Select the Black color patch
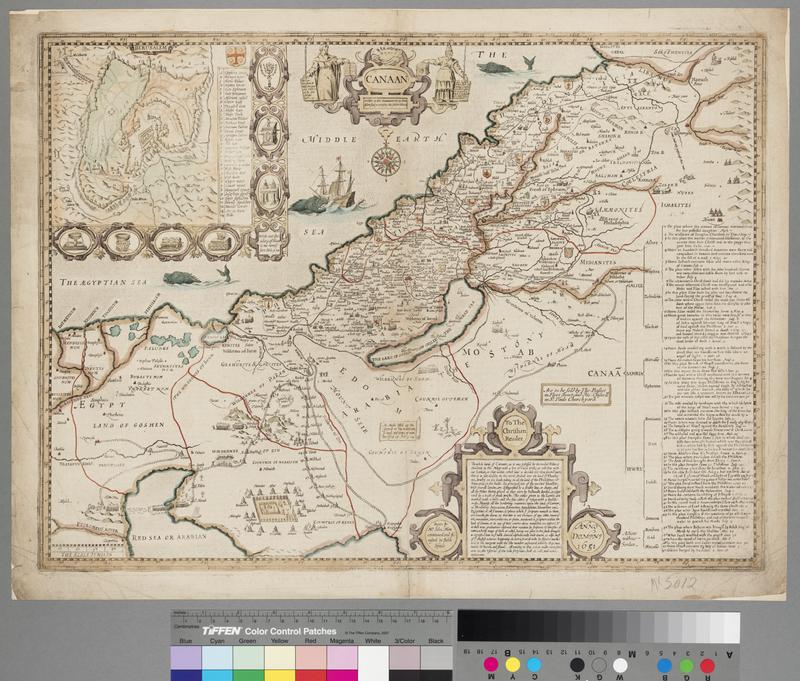Screen dimensions: 800x681 coord(436,663)
